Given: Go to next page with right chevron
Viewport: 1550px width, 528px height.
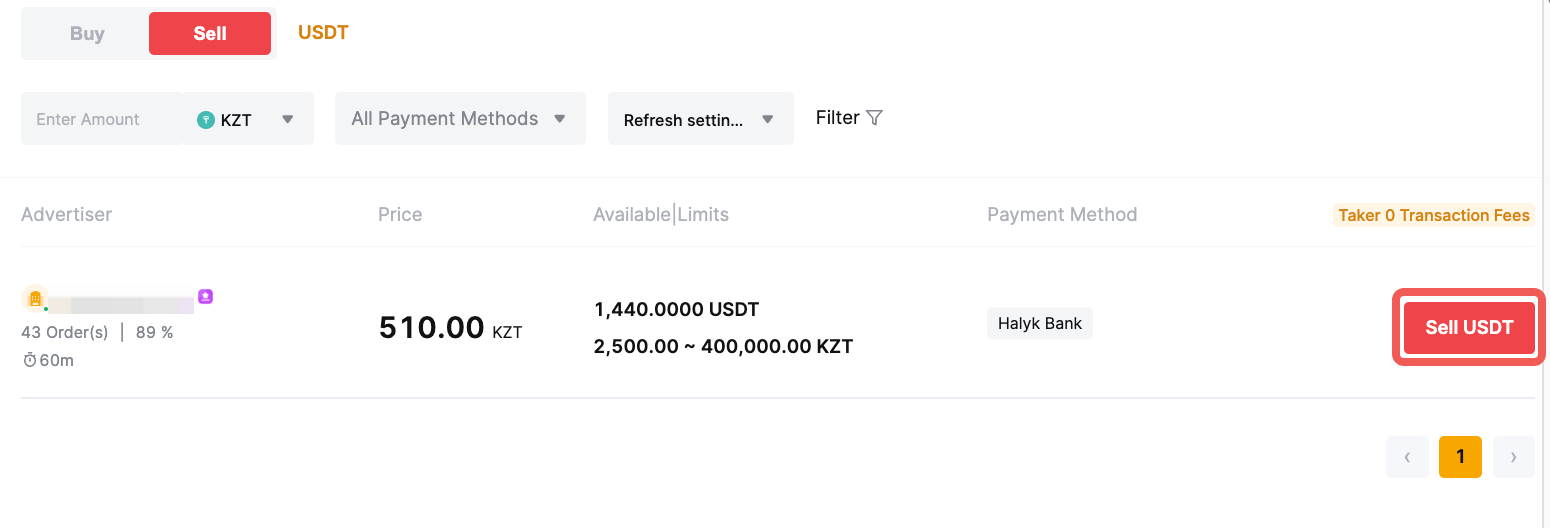Looking at the screenshot, I should tap(1513, 457).
